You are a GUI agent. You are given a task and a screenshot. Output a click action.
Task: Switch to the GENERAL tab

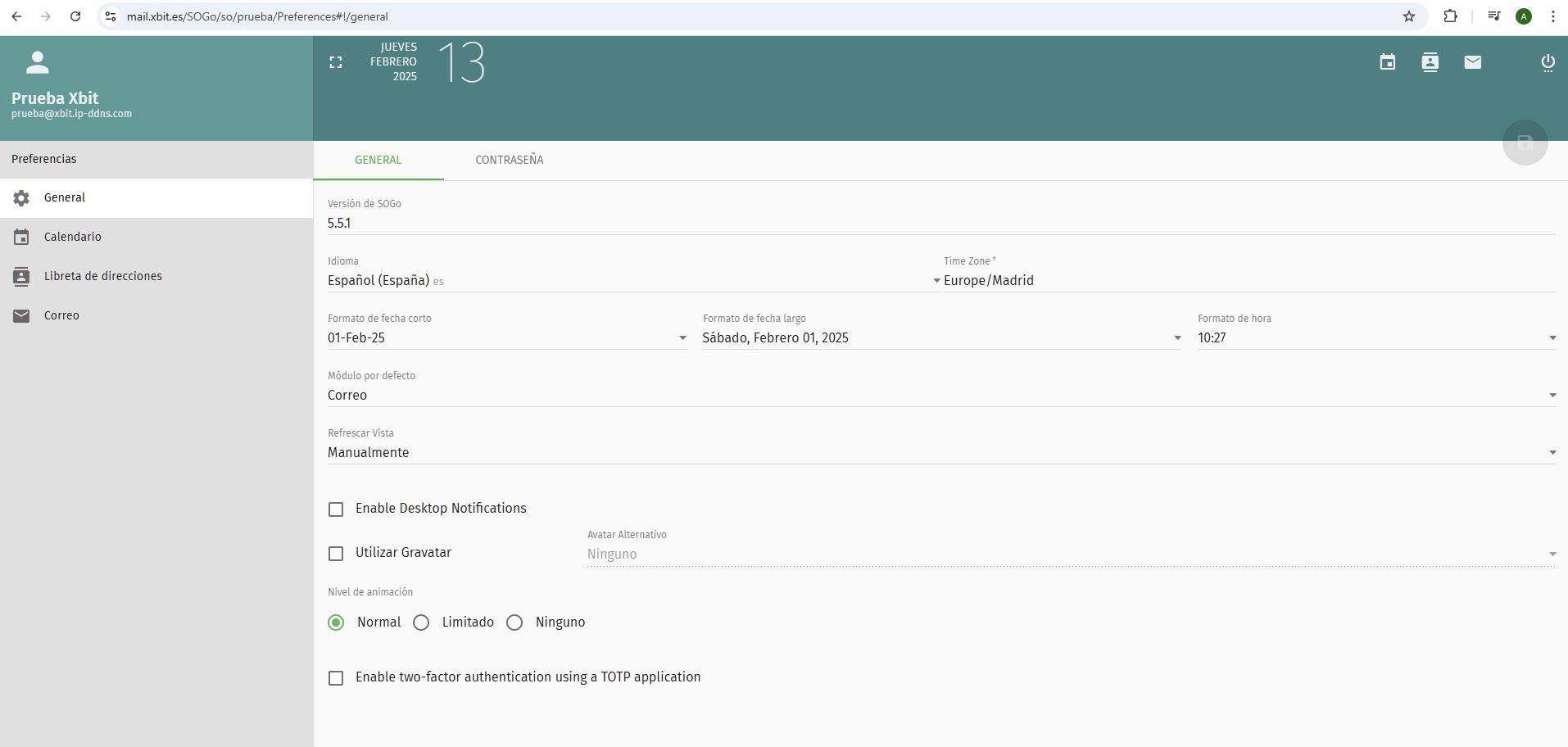pyautogui.click(x=378, y=160)
